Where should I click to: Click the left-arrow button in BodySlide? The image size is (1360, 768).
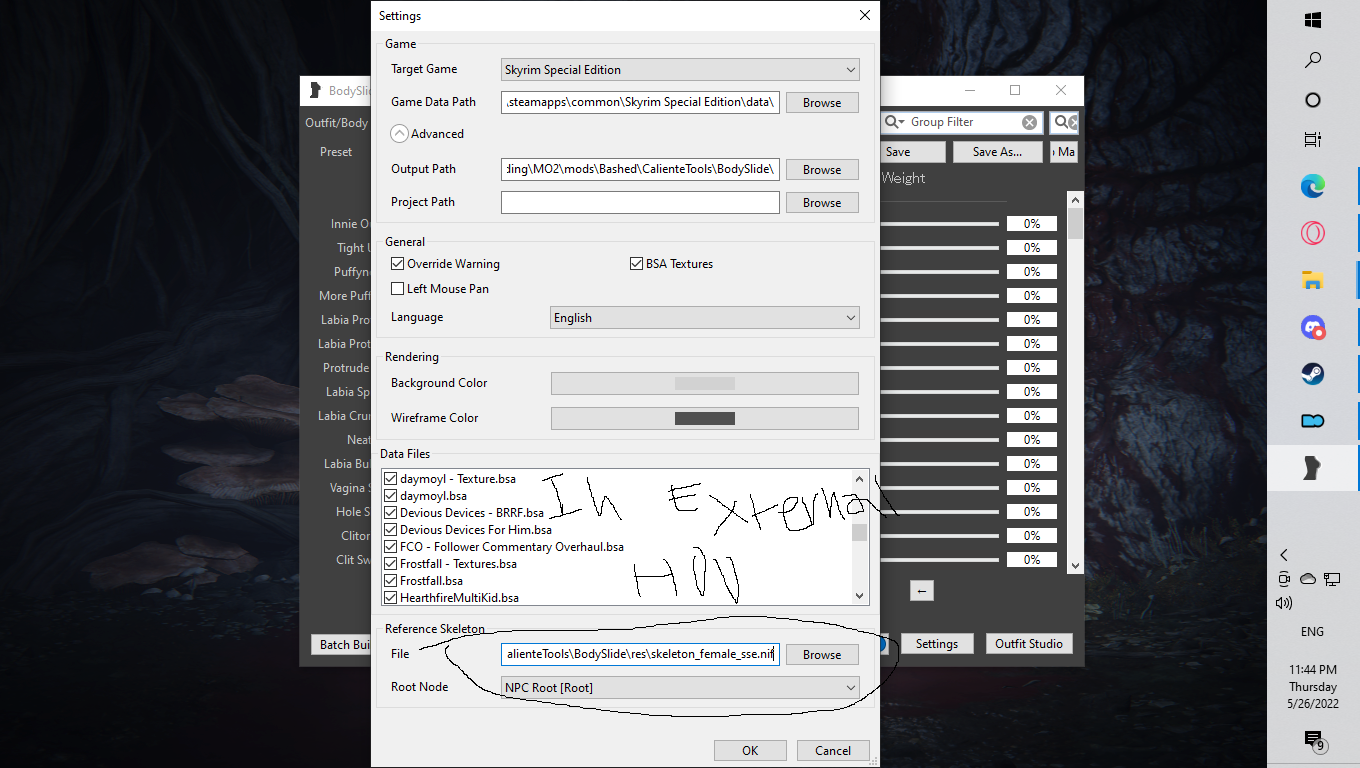click(922, 591)
